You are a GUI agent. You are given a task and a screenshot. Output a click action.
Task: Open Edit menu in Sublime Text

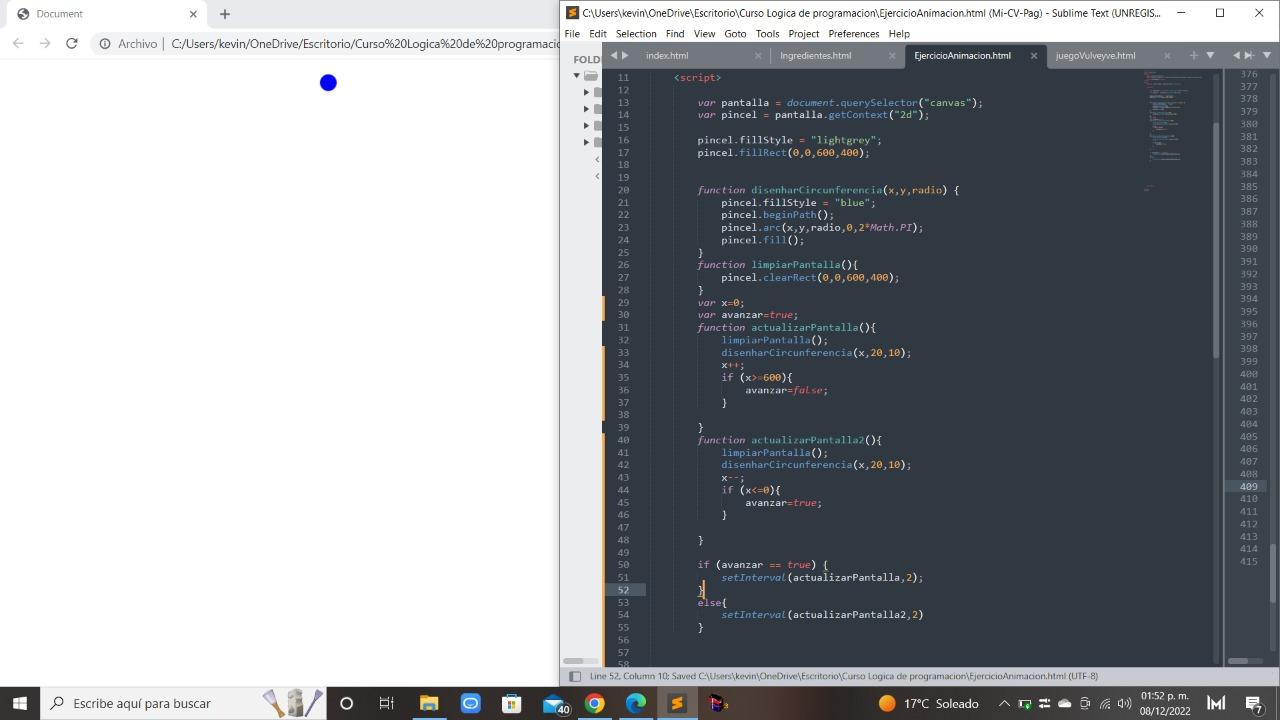(x=598, y=33)
